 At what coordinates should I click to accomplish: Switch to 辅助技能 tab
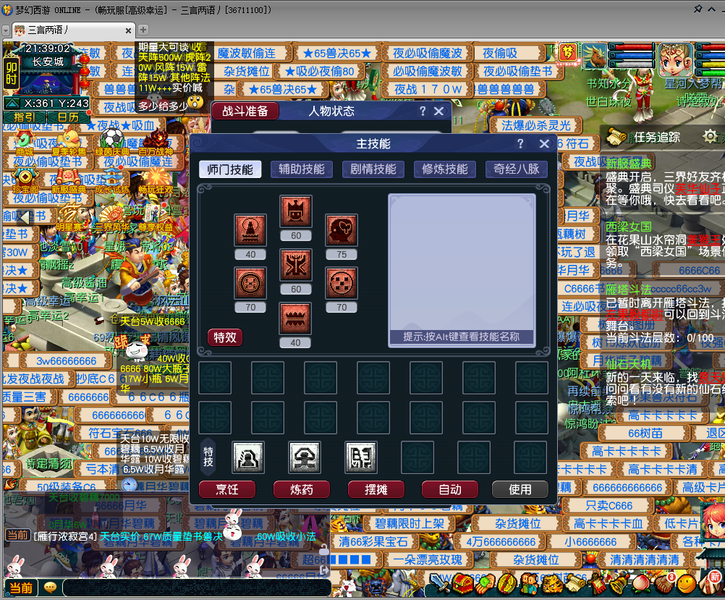point(301,169)
